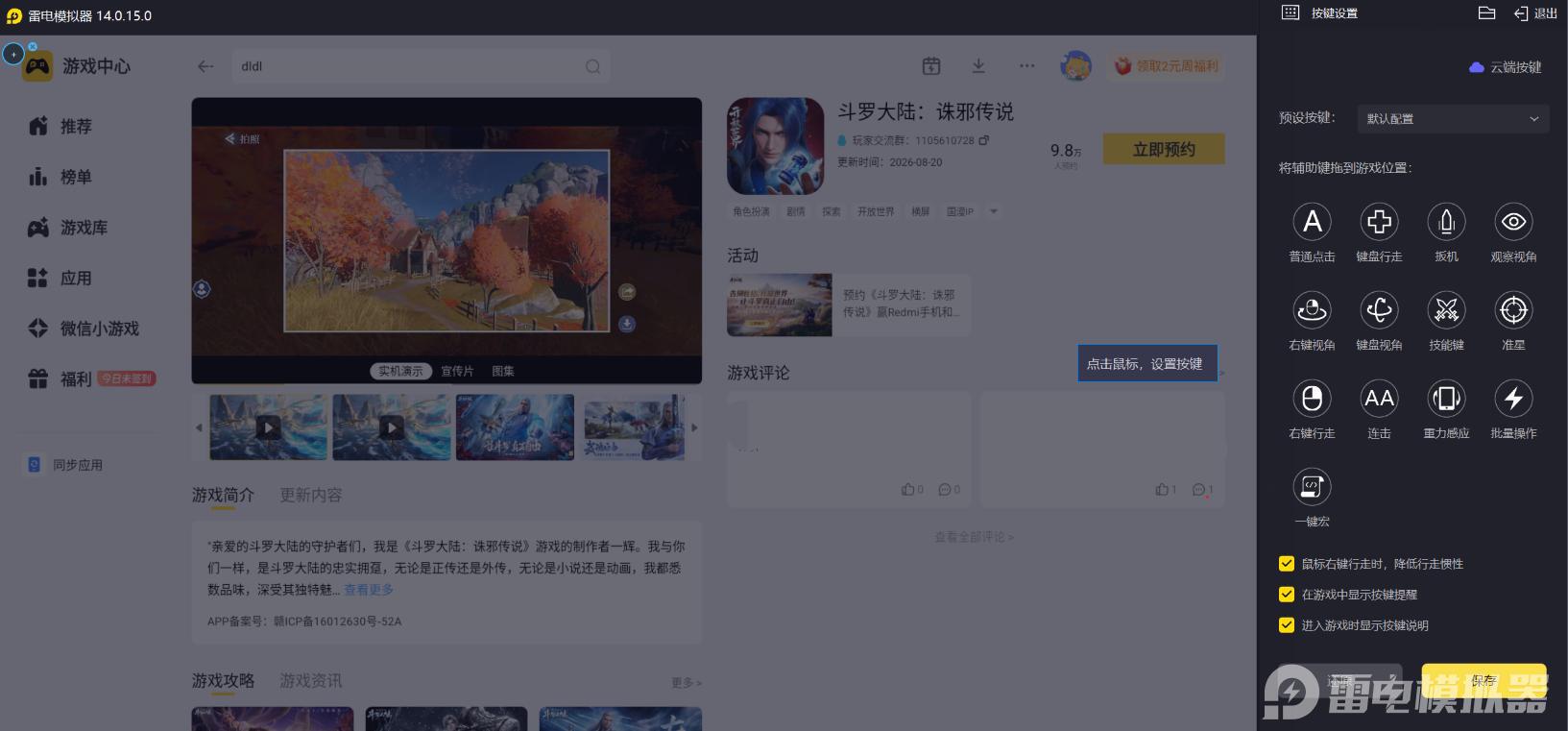Click the search field containing dldl

click(x=421, y=66)
